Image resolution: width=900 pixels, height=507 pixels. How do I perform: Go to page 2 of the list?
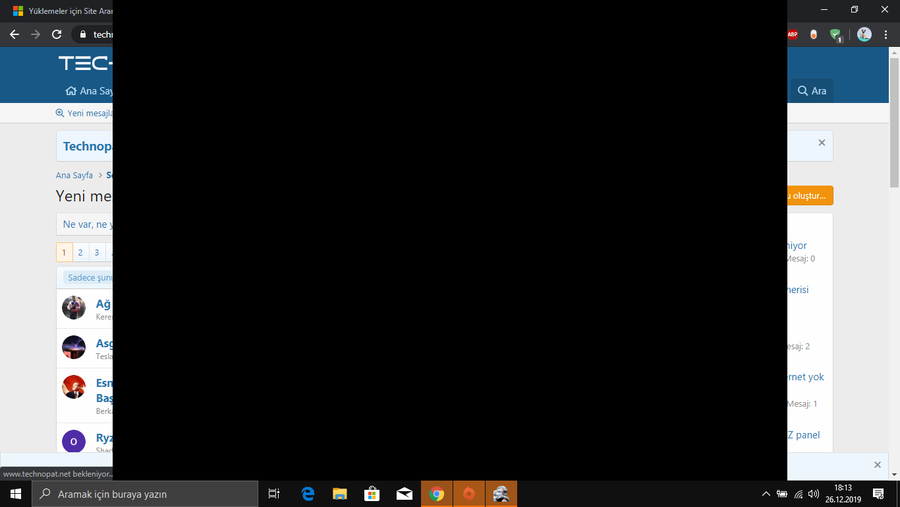80,252
